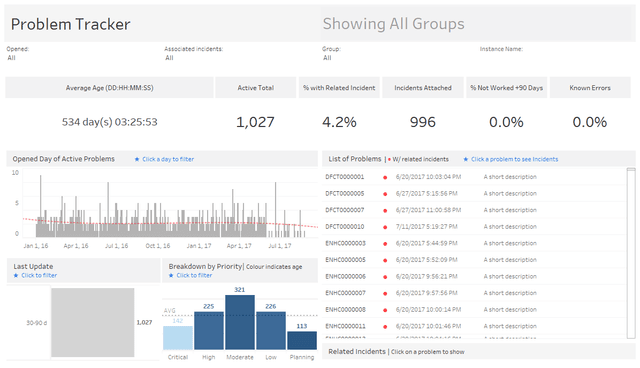Click the red dot beside ENHC0000008
The image size is (640, 368).
[x=385, y=310]
